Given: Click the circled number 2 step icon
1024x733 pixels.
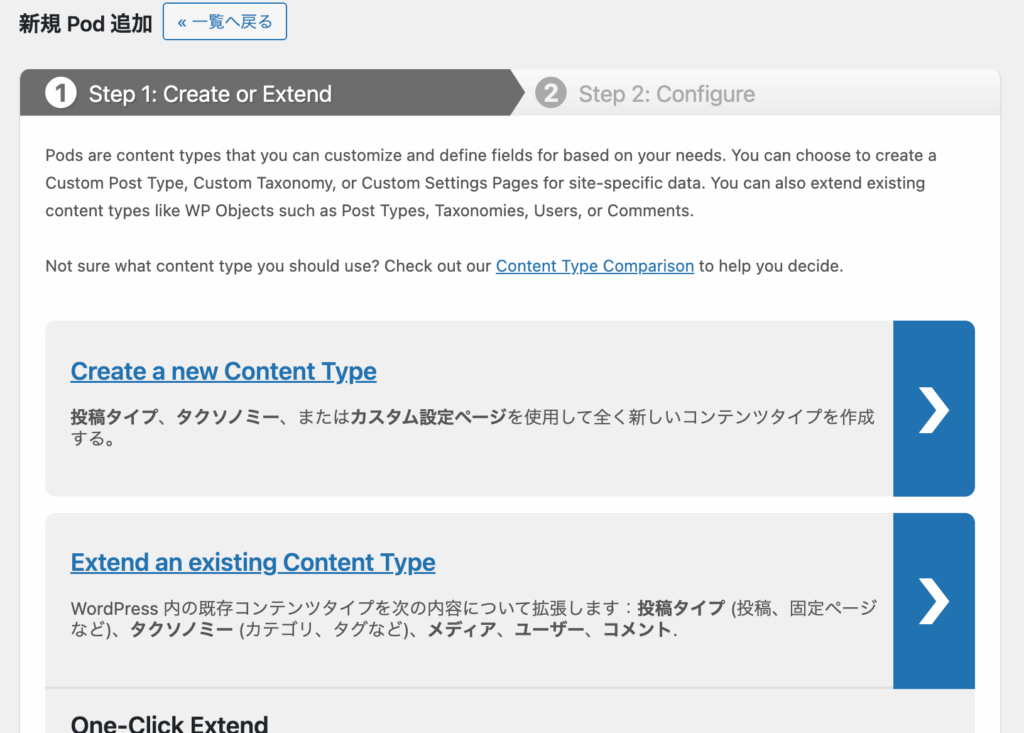Looking at the screenshot, I should tap(550, 94).
